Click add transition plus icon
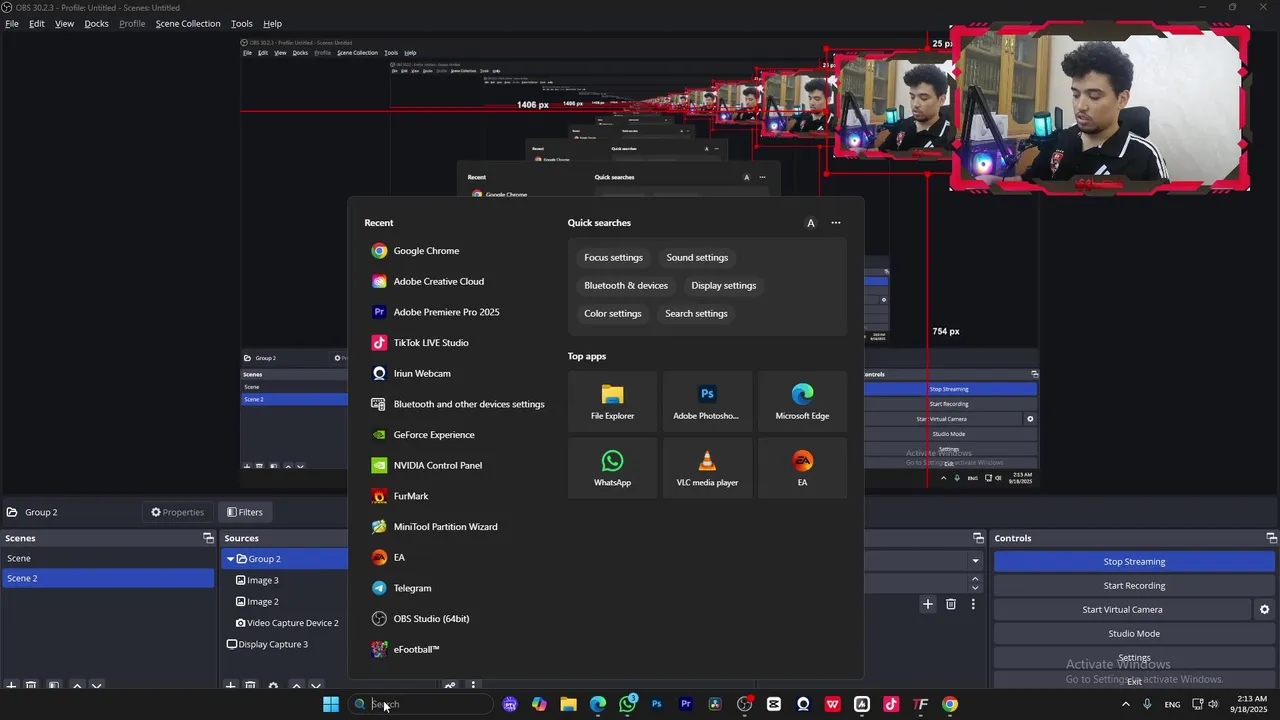This screenshot has width=1280, height=720. click(928, 604)
